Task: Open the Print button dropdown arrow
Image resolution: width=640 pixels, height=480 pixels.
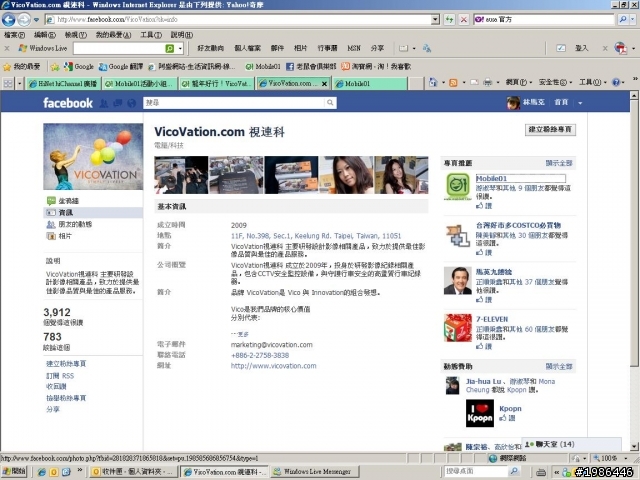Action: tap(498, 83)
